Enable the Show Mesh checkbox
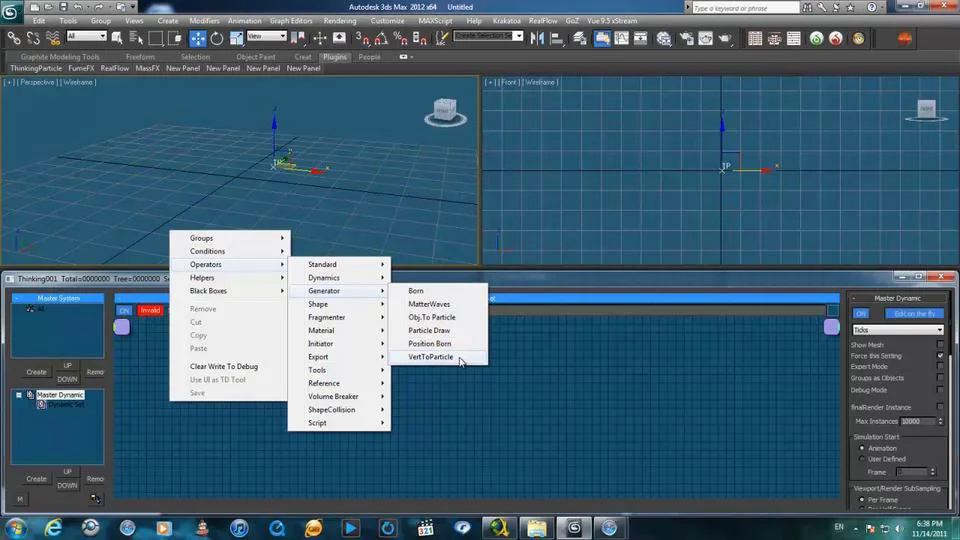 pos(940,344)
